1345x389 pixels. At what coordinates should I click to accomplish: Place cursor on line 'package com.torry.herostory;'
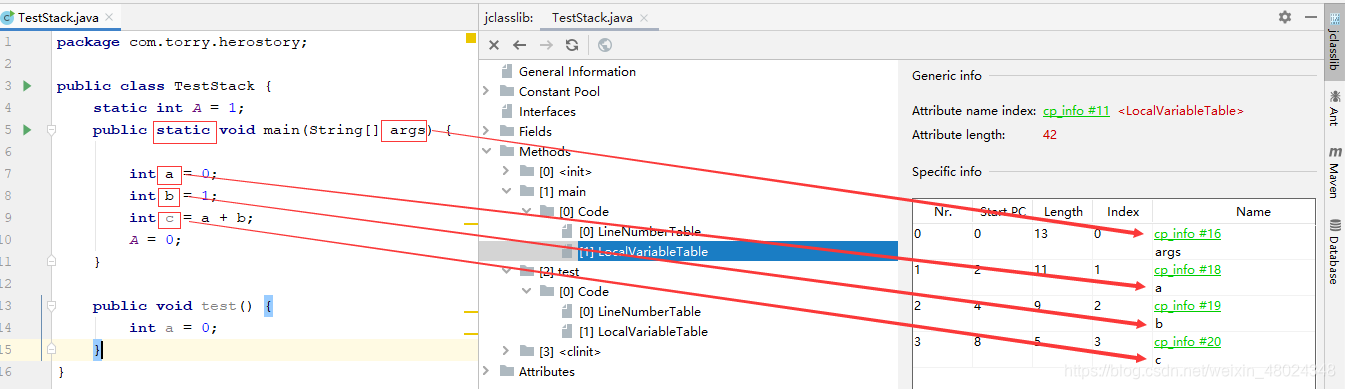182,42
